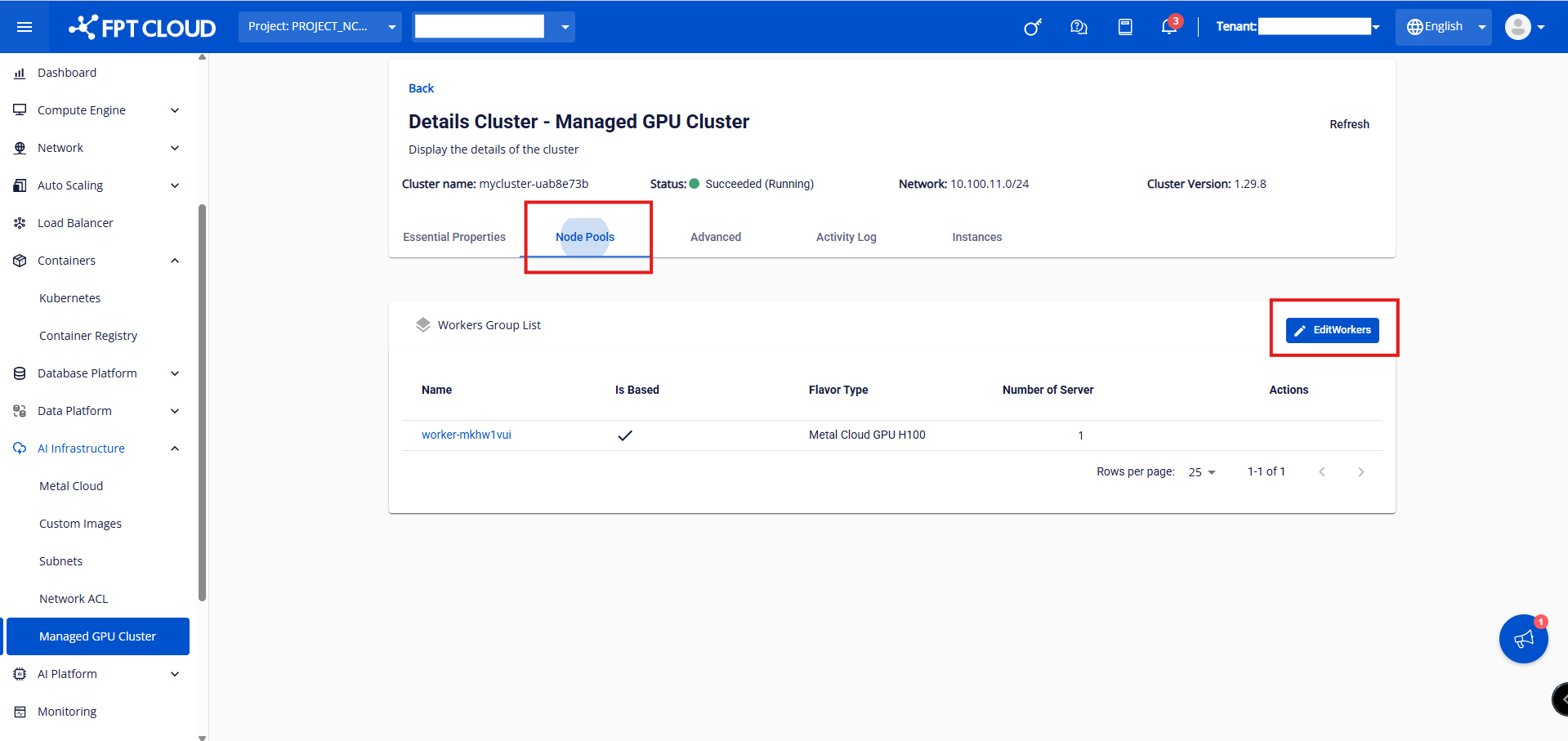Click the EditWorkers button
The height and width of the screenshot is (741, 1568).
coord(1332,330)
